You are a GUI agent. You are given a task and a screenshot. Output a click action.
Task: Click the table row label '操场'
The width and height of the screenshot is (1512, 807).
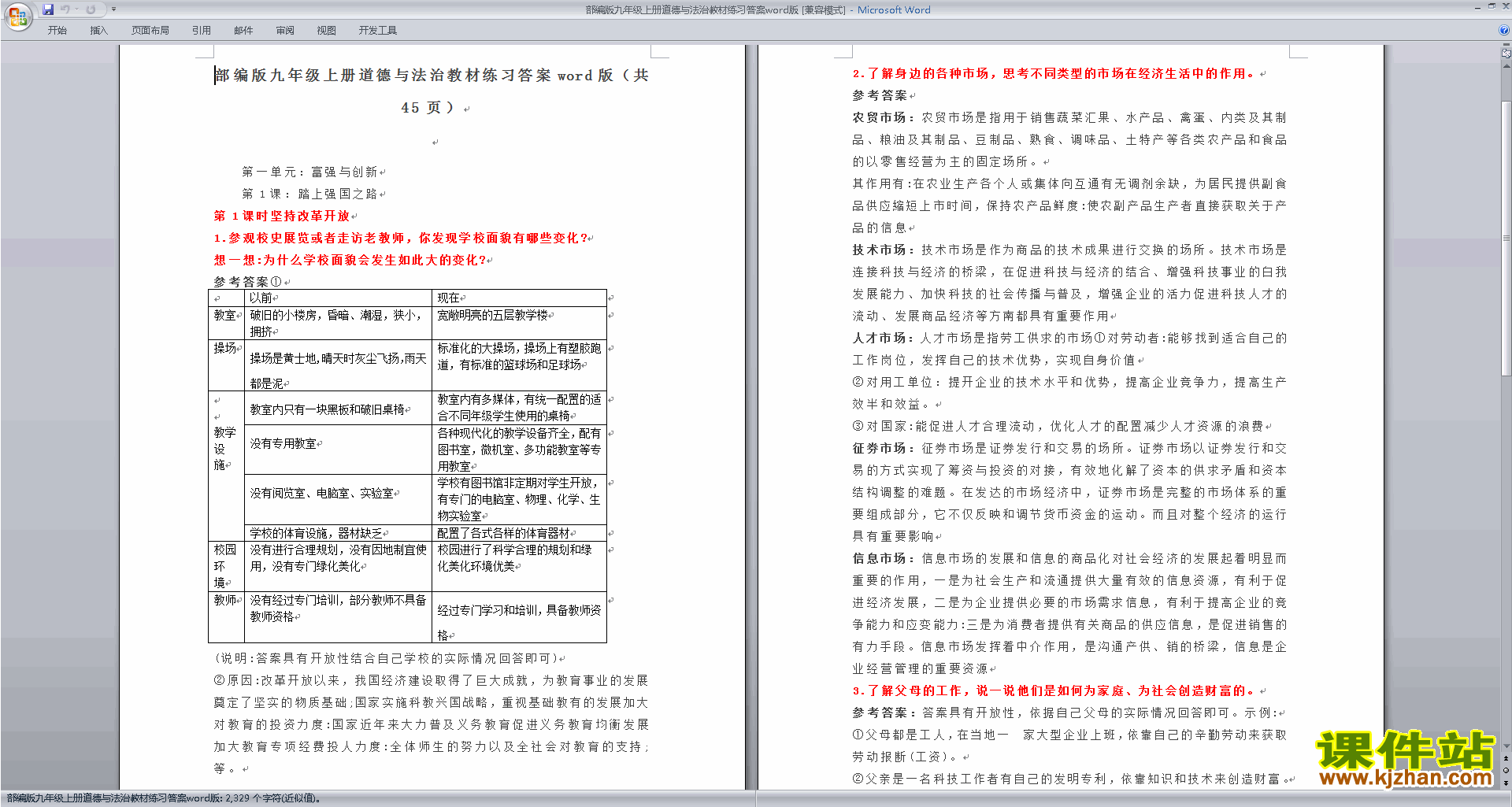click(224, 348)
